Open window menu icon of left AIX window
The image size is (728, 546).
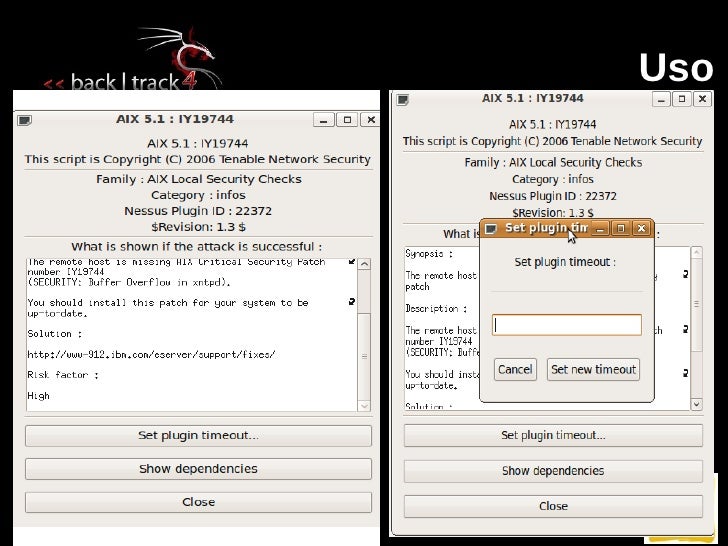tap(24, 120)
